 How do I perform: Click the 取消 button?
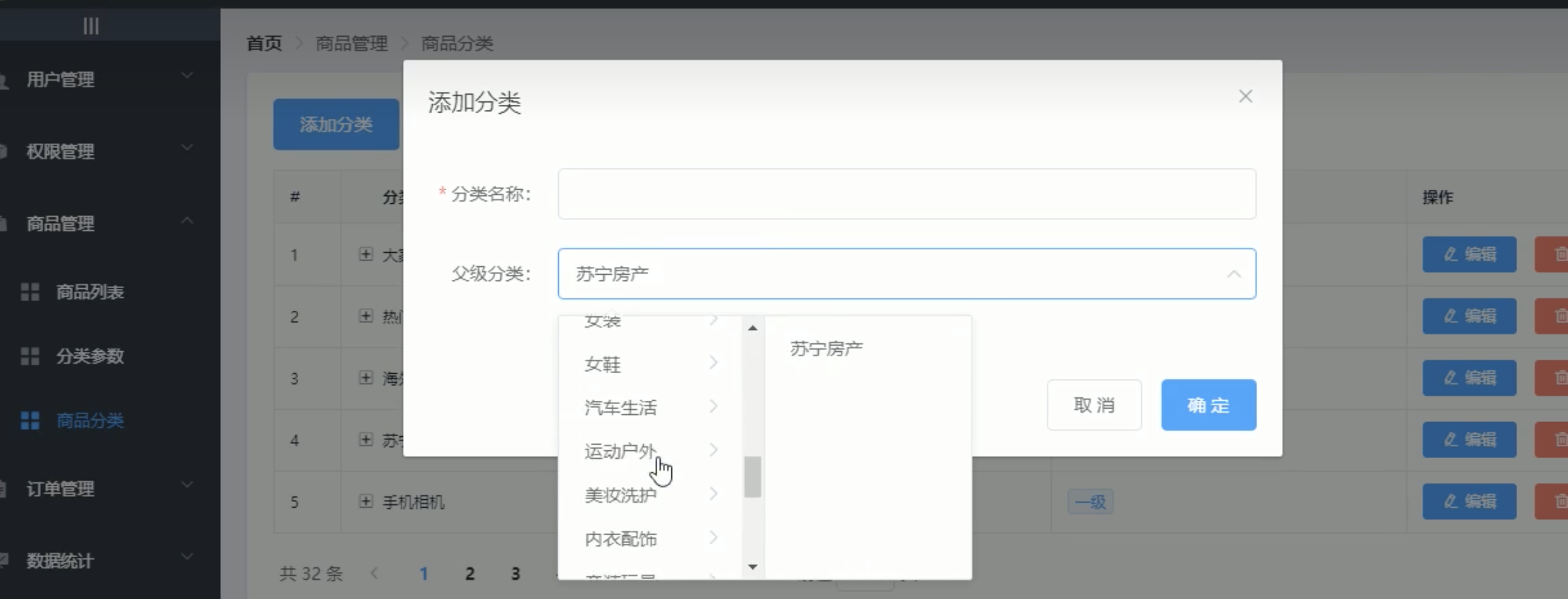[x=1094, y=405]
